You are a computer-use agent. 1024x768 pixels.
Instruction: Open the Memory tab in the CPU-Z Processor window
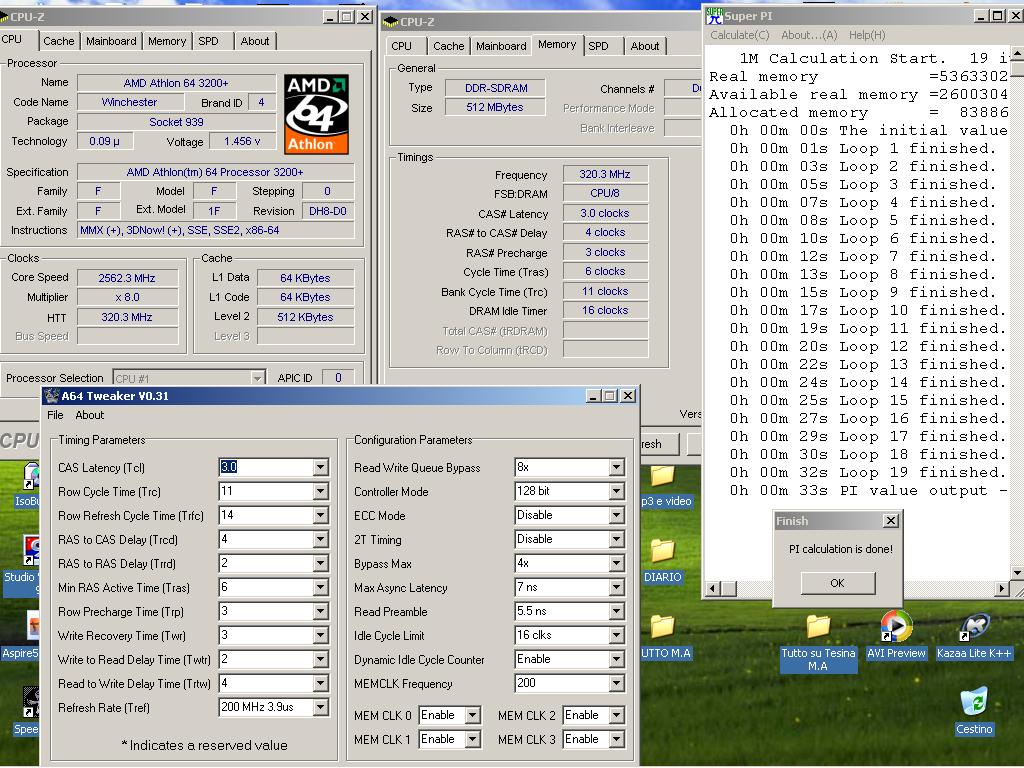(x=167, y=41)
